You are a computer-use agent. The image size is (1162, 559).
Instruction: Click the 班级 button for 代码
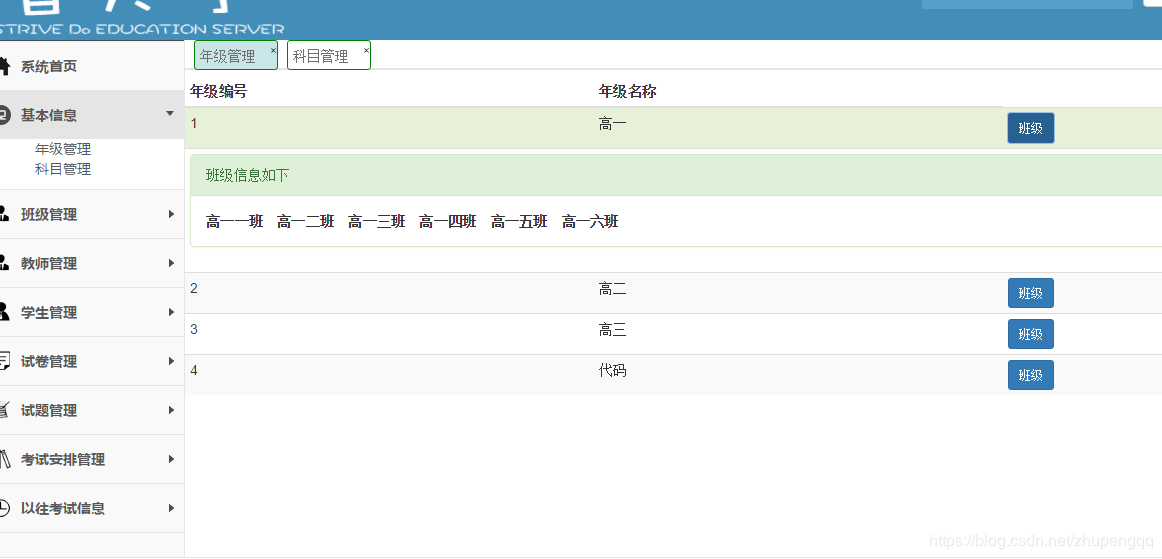pos(1030,375)
